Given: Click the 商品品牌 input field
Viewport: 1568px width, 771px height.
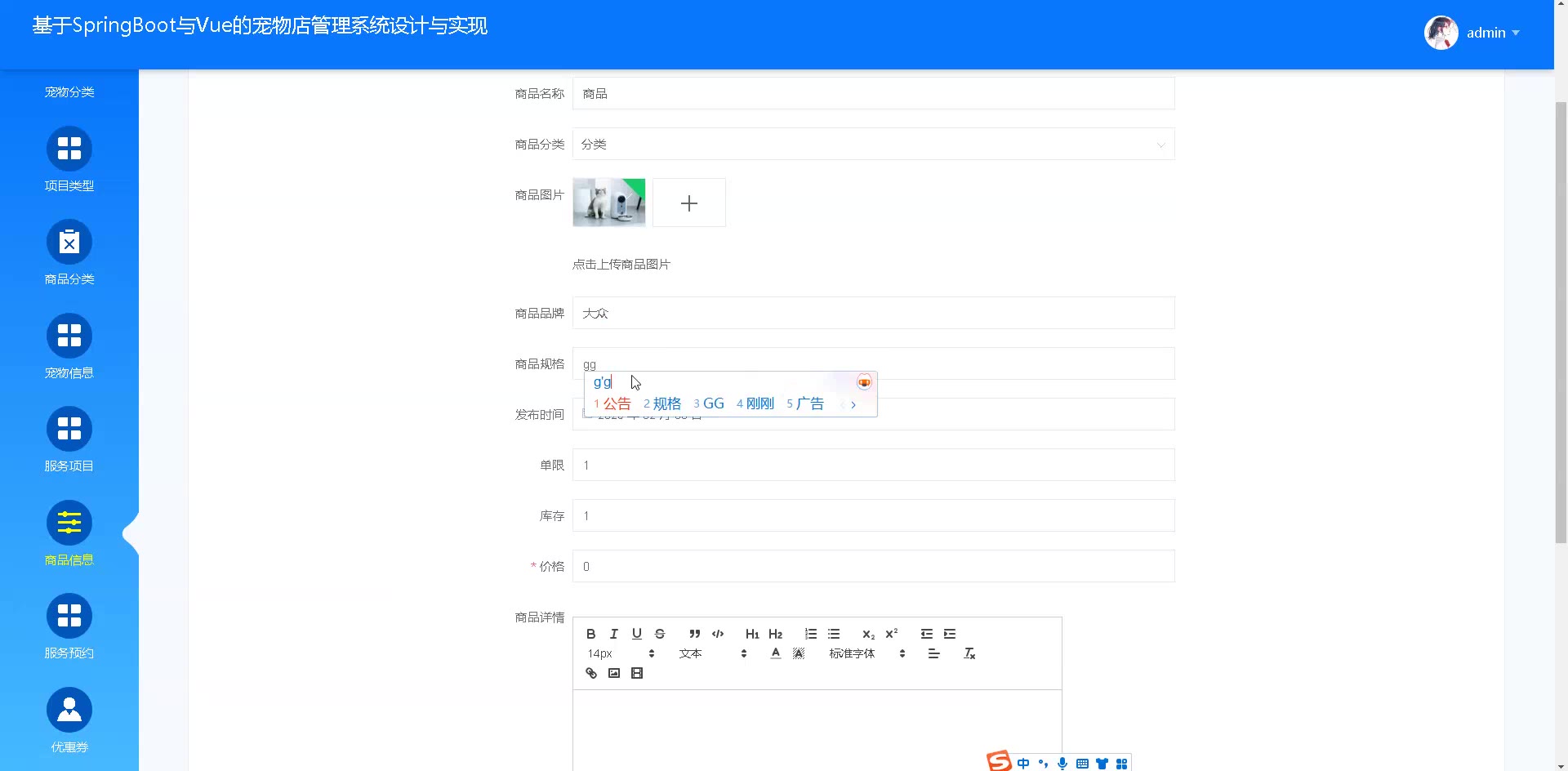Looking at the screenshot, I should pyautogui.click(x=873, y=313).
